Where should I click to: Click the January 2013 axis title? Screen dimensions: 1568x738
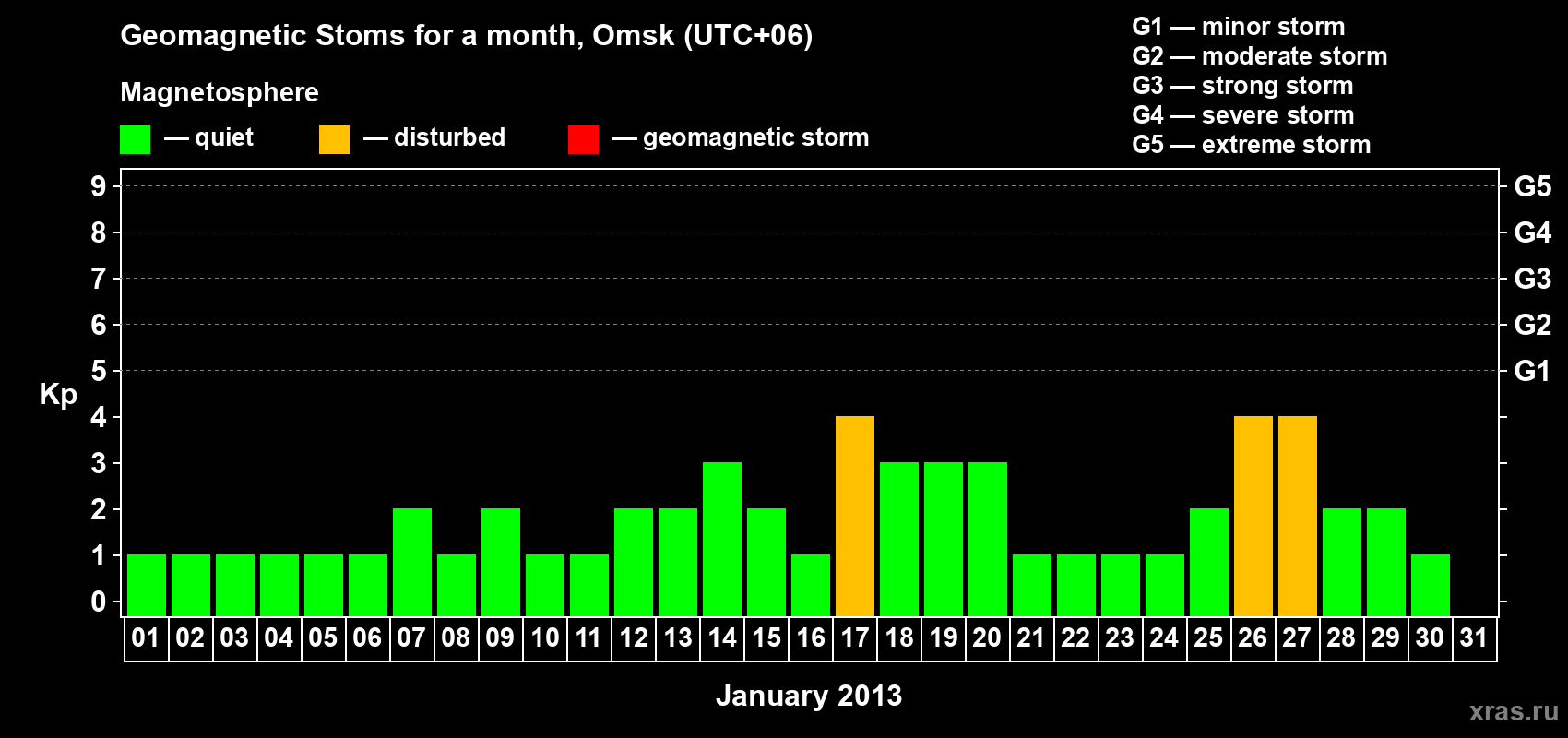[x=809, y=695]
